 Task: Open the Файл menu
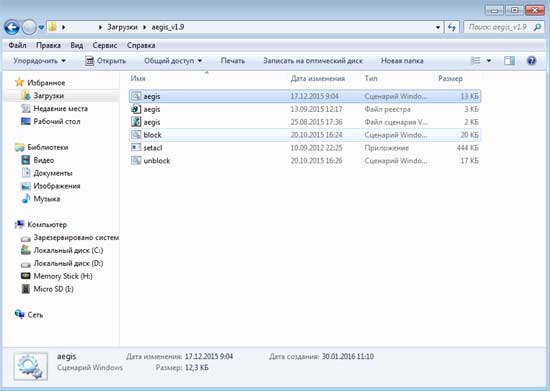[x=17, y=45]
